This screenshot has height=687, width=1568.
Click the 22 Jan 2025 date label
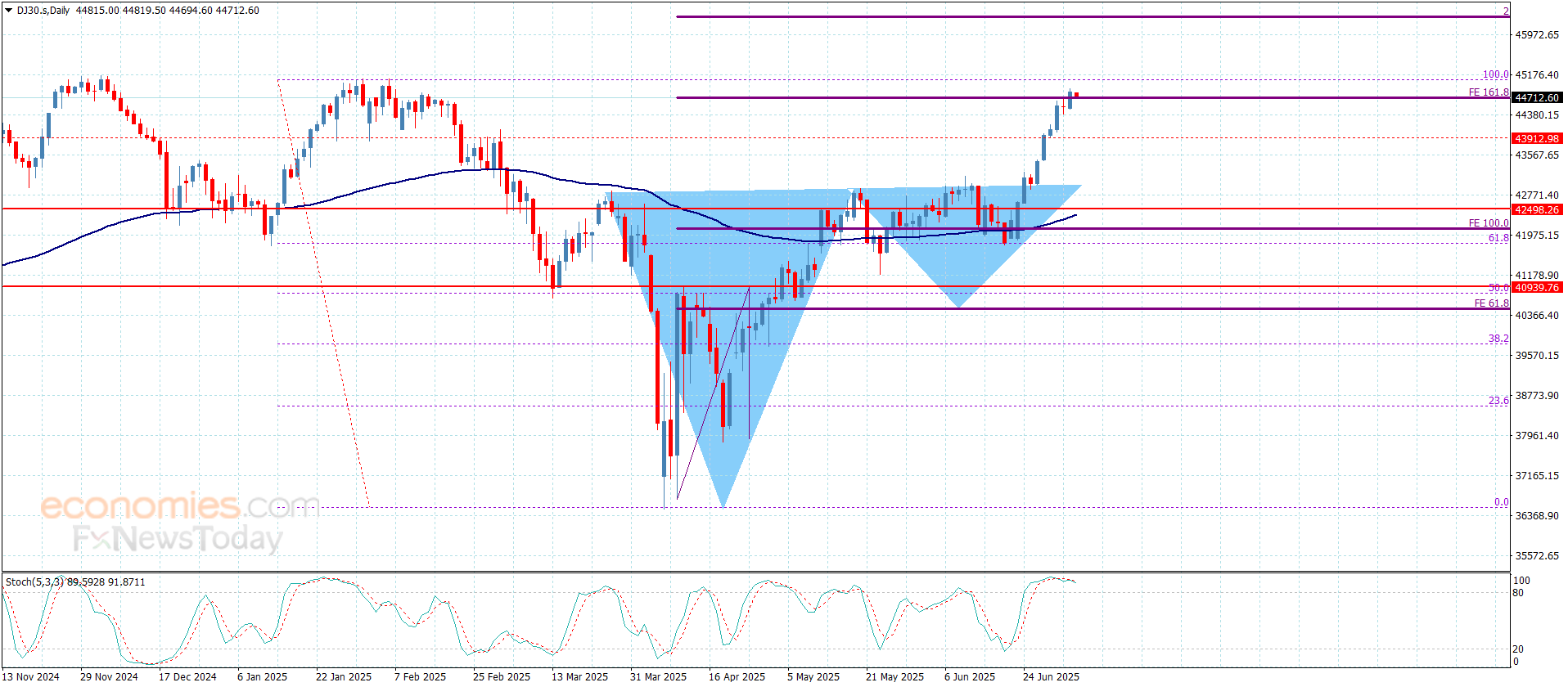tap(344, 676)
